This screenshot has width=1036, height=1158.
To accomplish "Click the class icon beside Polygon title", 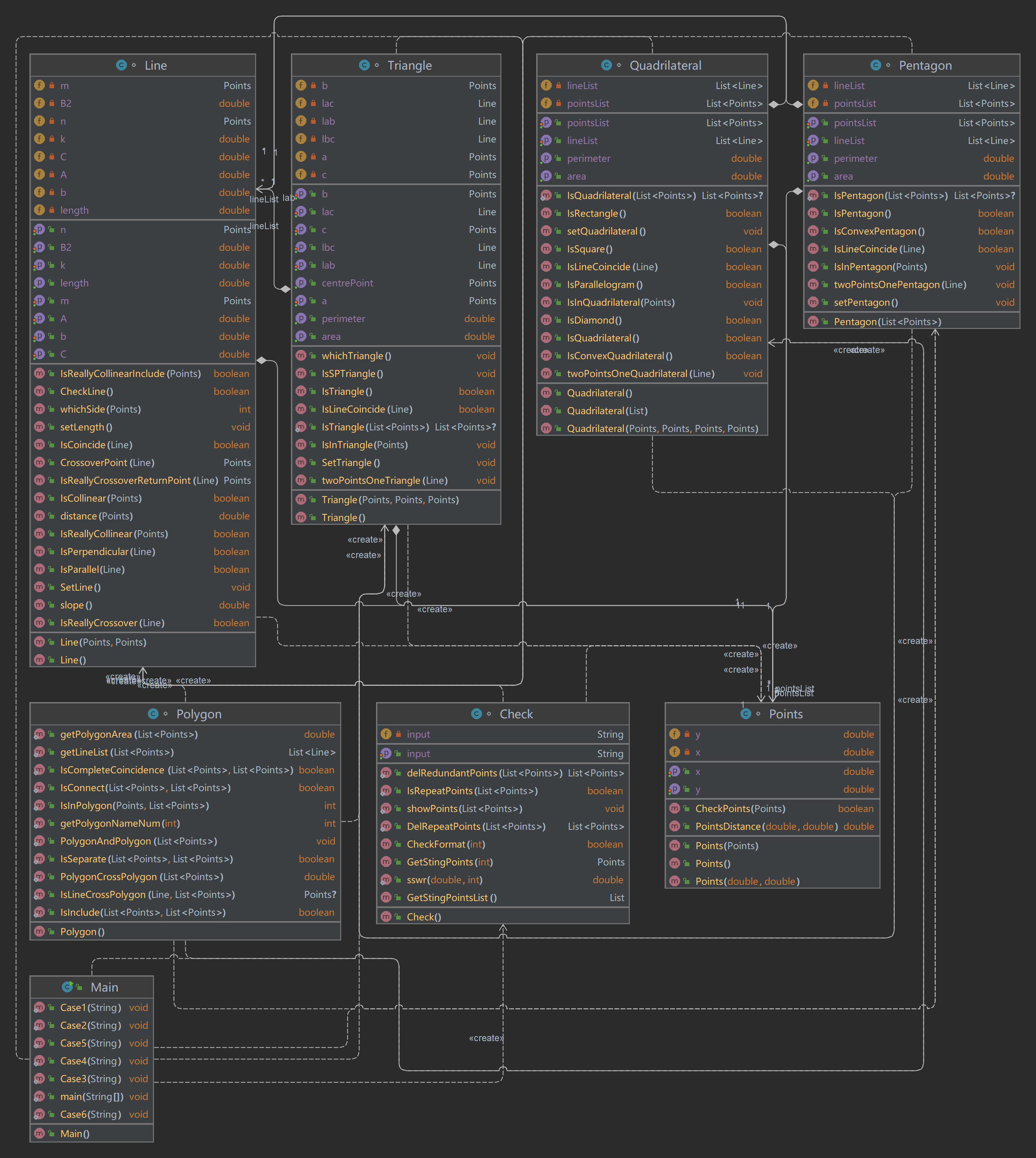I will coord(153,714).
